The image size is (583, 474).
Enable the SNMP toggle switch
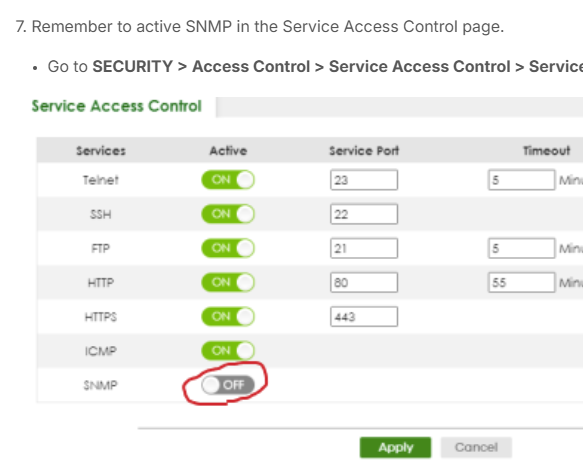228,385
